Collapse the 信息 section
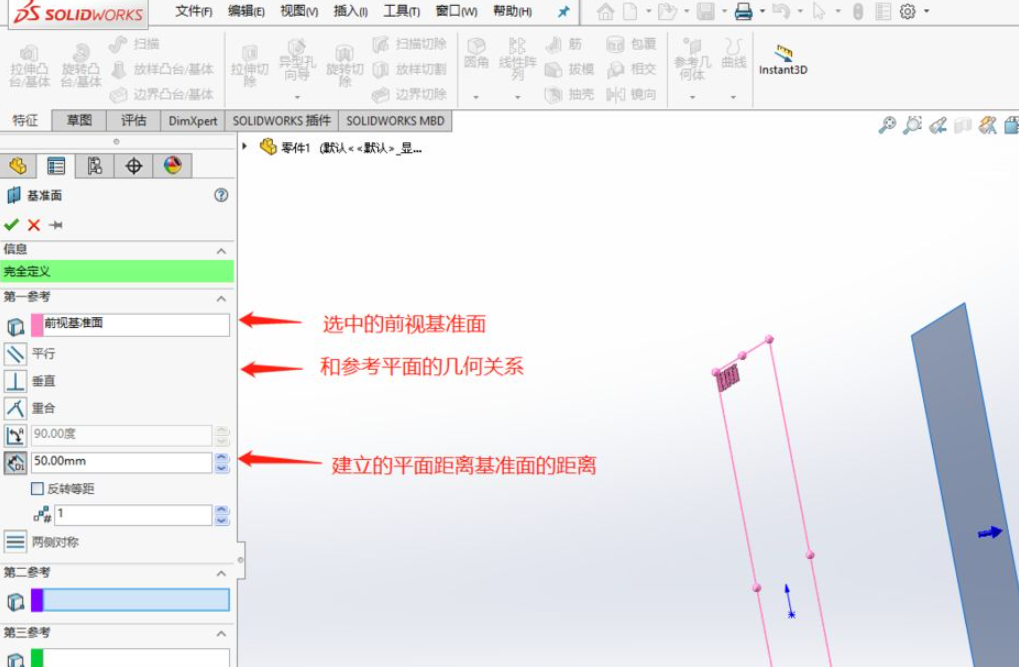Image resolution: width=1019 pixels, height=667 pixels. (221, 250)
